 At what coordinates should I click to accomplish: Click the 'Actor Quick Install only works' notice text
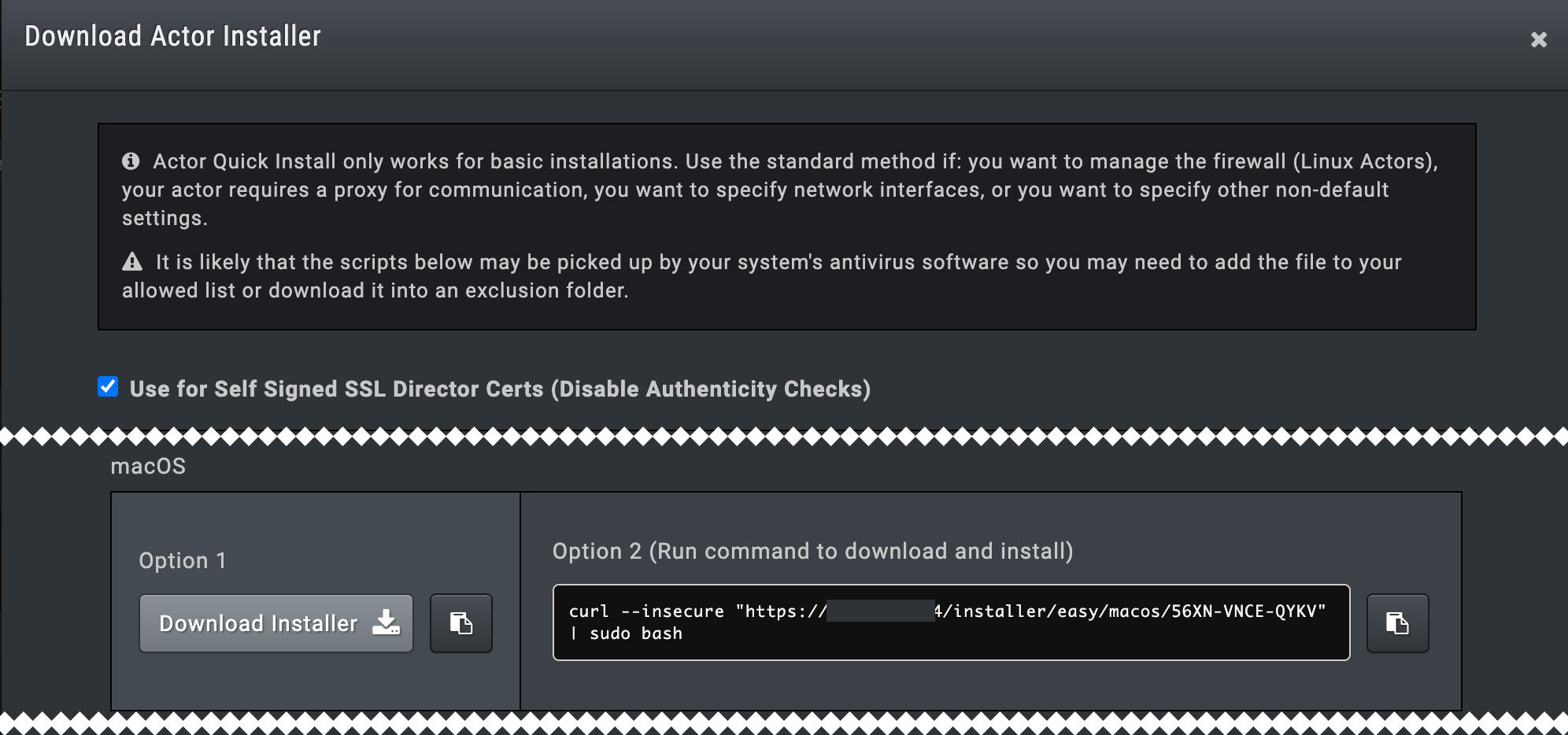[x=780, y=190]
